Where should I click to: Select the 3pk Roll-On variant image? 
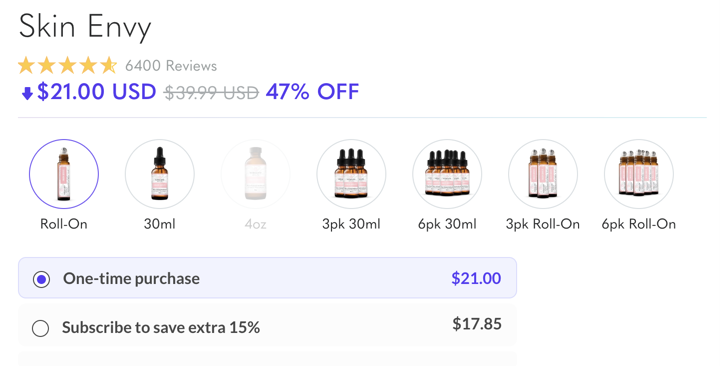coord(543,174)
